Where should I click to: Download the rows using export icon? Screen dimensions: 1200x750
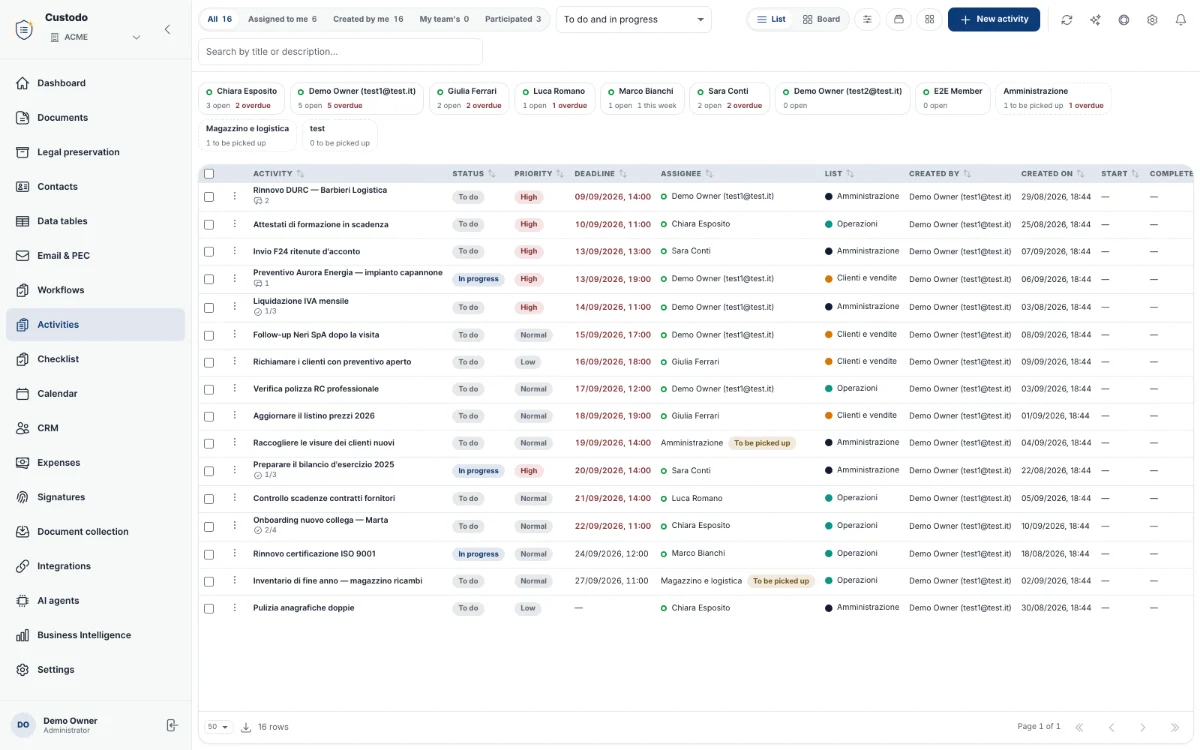tap(246, 727)
